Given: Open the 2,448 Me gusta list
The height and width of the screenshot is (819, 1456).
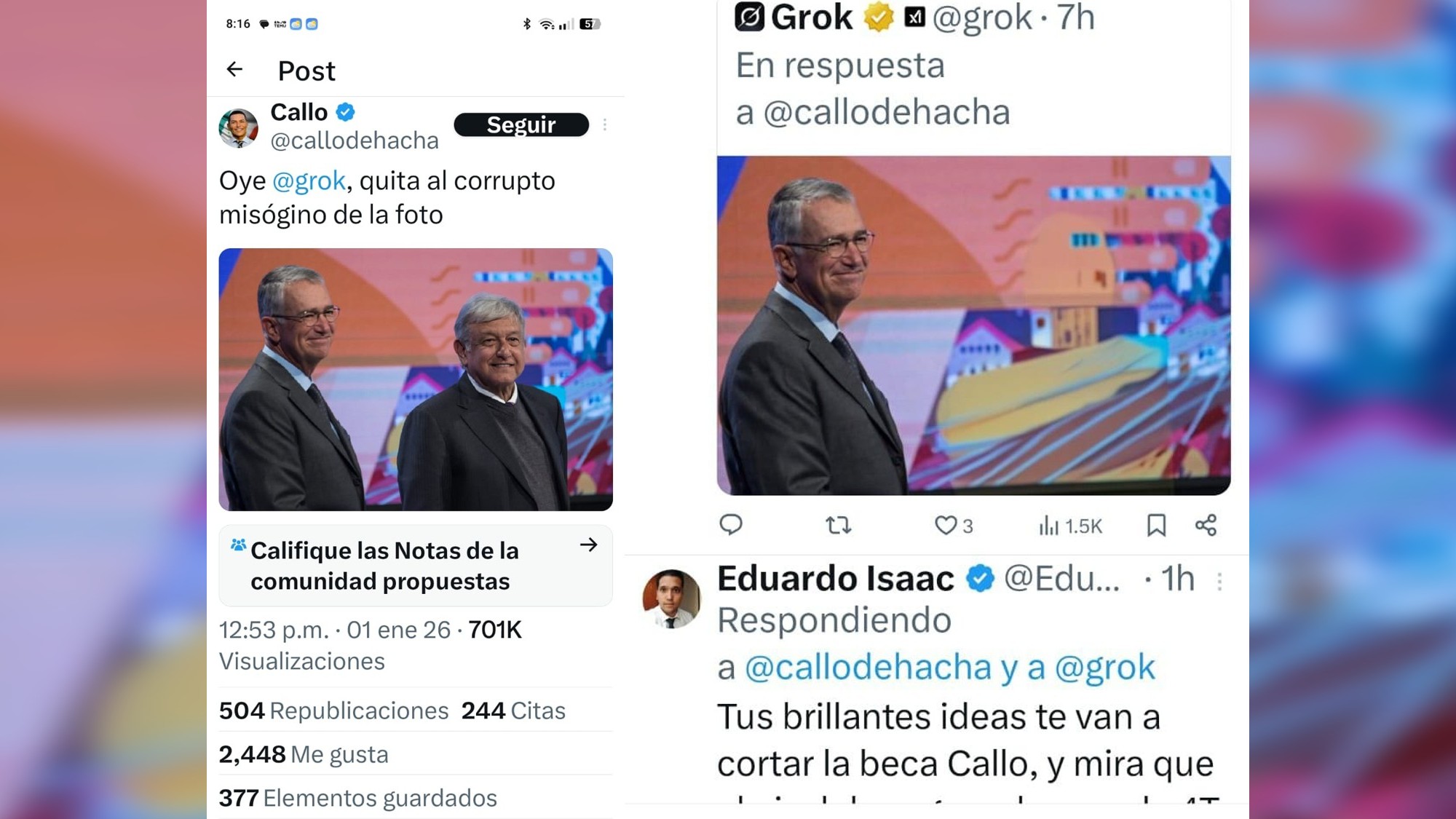Looking at the screenshot, I should (304, 754).
